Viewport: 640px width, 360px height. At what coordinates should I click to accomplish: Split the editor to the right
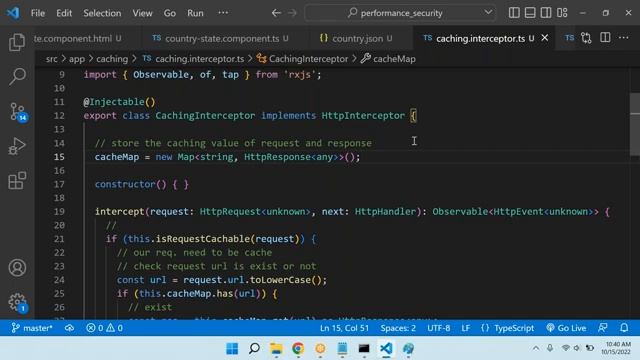[605, 38]
